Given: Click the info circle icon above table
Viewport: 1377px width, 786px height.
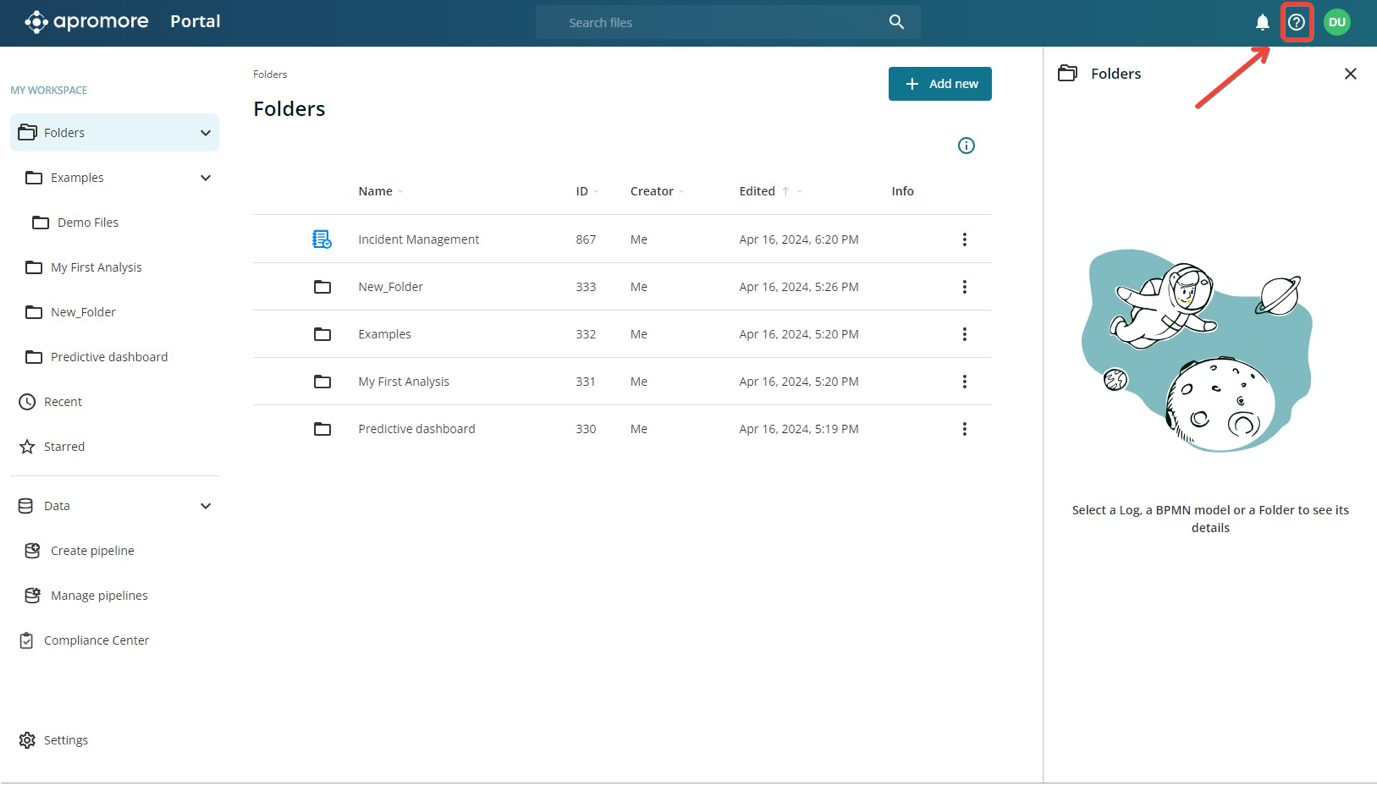Looking at the screenshot, I should pos(966,146).
